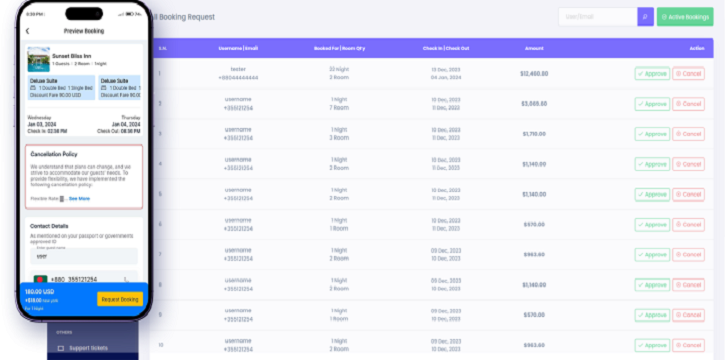Approve booking row 1 by tester
This screenshot has height=360, width=725.
pos(652,73)
